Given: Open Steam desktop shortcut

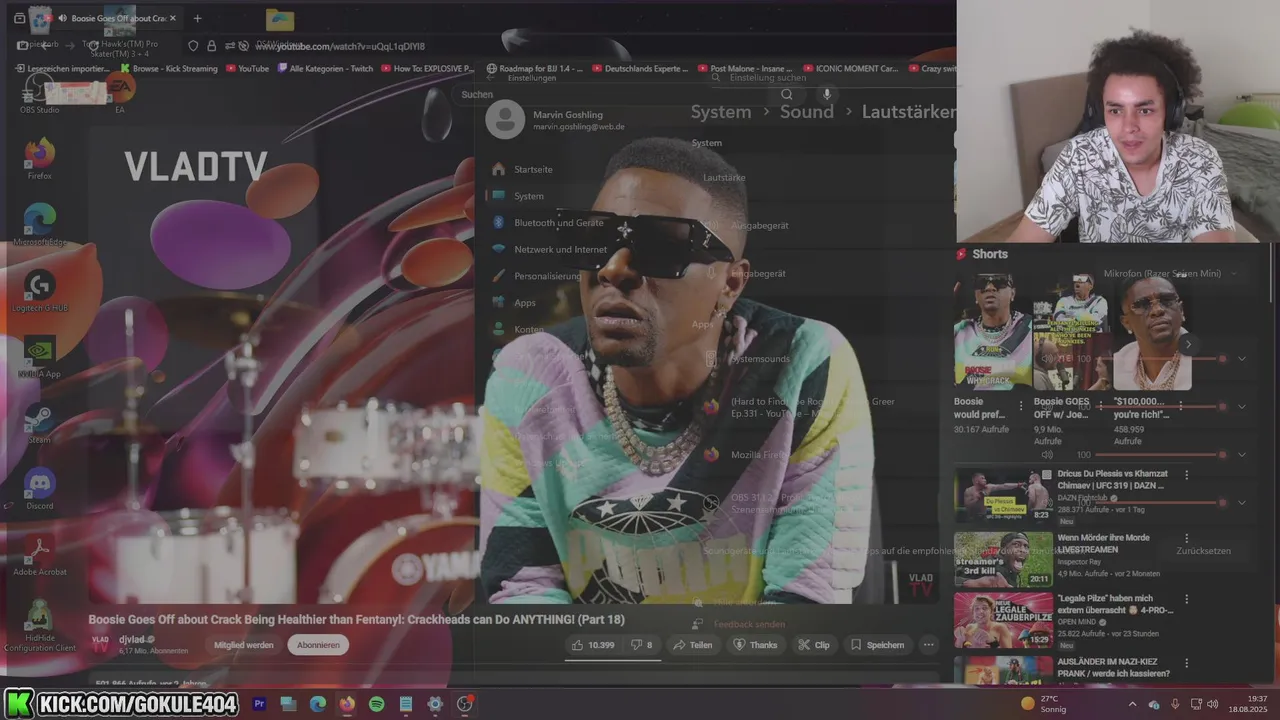Looking at the screenshot, I should [39, 424].
